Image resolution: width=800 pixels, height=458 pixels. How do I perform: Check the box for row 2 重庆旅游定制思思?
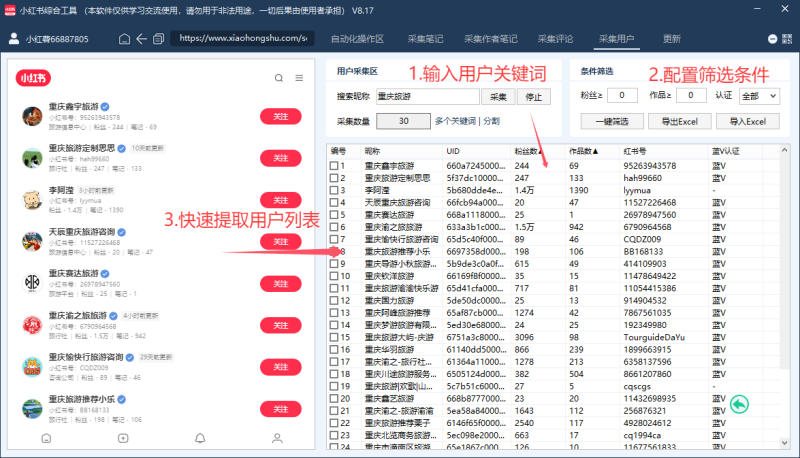334,178
